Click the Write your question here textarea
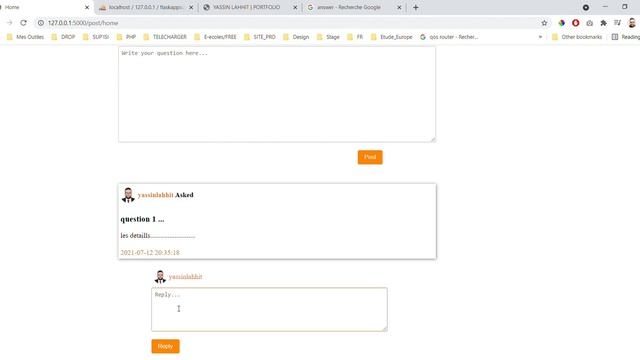The width and height of the screenshot is (640, 360). tap(277, 94)
